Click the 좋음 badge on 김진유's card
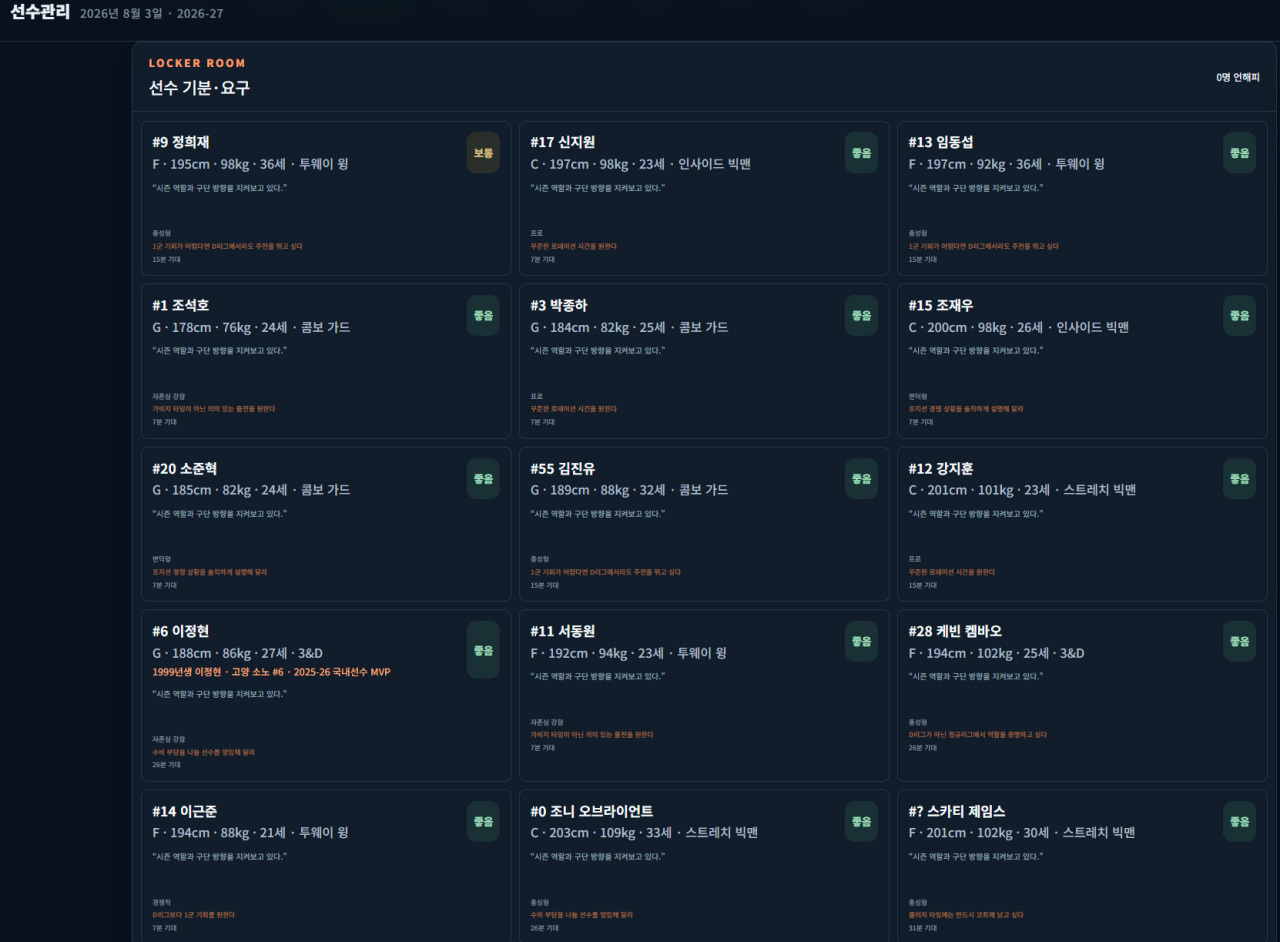The image size is (1280, 942). click(x=861, y=479)
